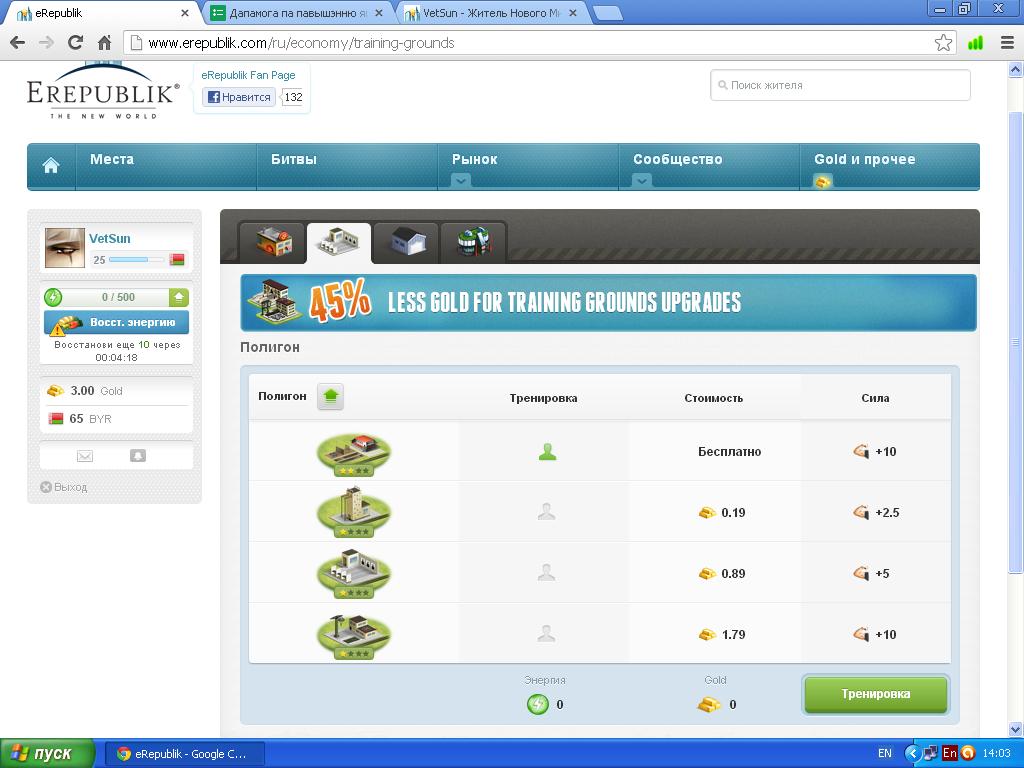Switch to the Дапамога па павышэнню tab

pos(297,13)
